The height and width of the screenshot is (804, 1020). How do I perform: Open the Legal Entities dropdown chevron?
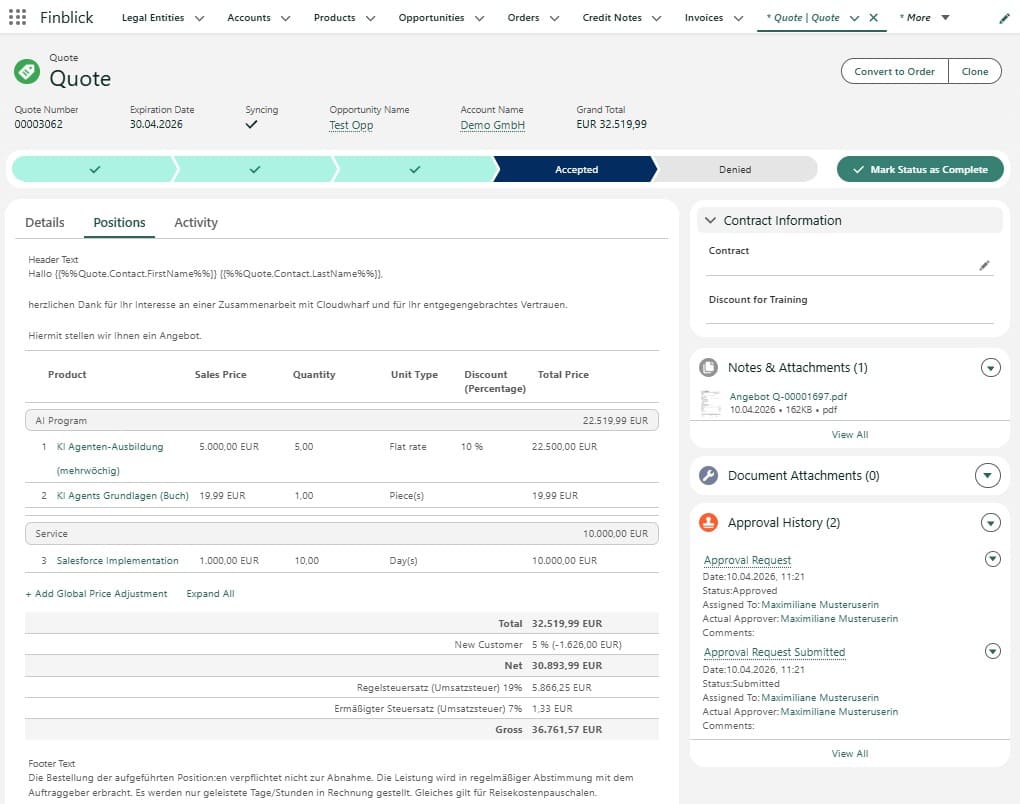(x=200, y=18)
